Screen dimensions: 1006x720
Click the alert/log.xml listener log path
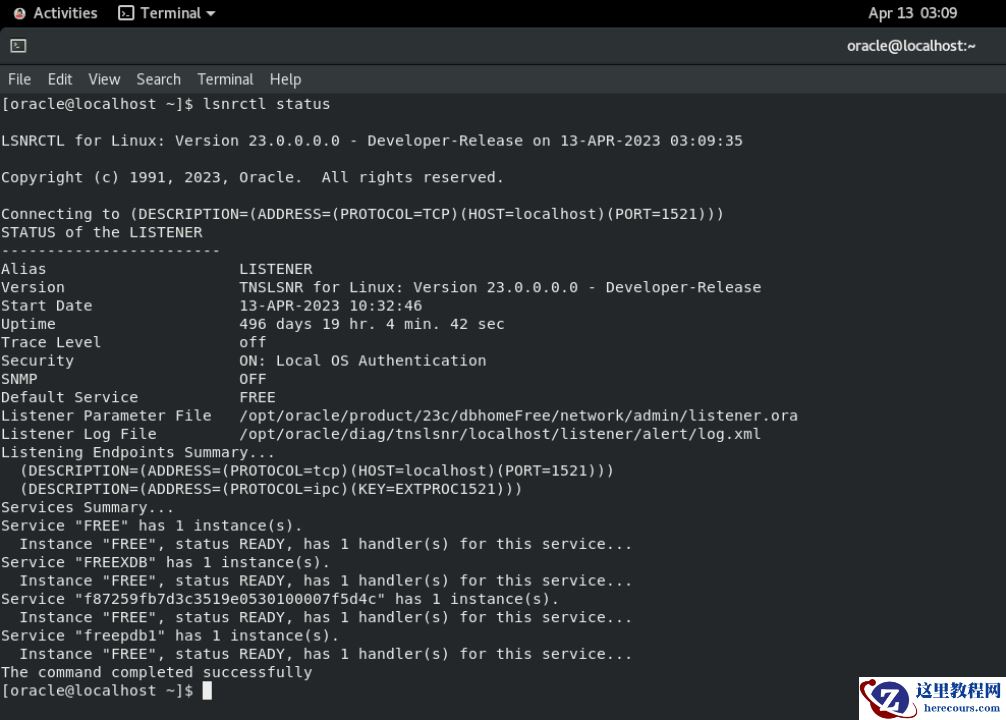coord(500,434)
